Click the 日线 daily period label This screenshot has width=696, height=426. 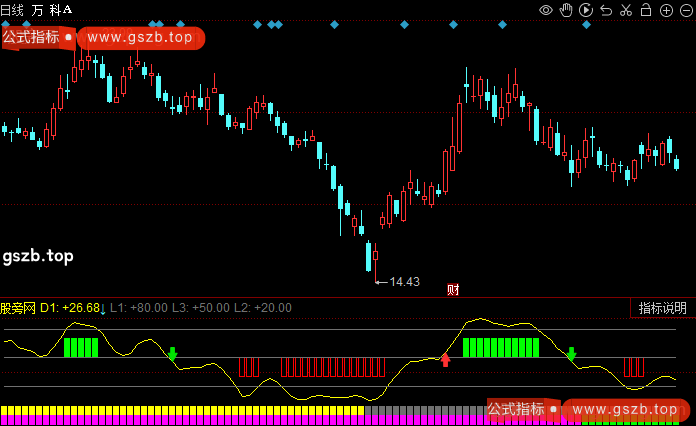point(13,9)
